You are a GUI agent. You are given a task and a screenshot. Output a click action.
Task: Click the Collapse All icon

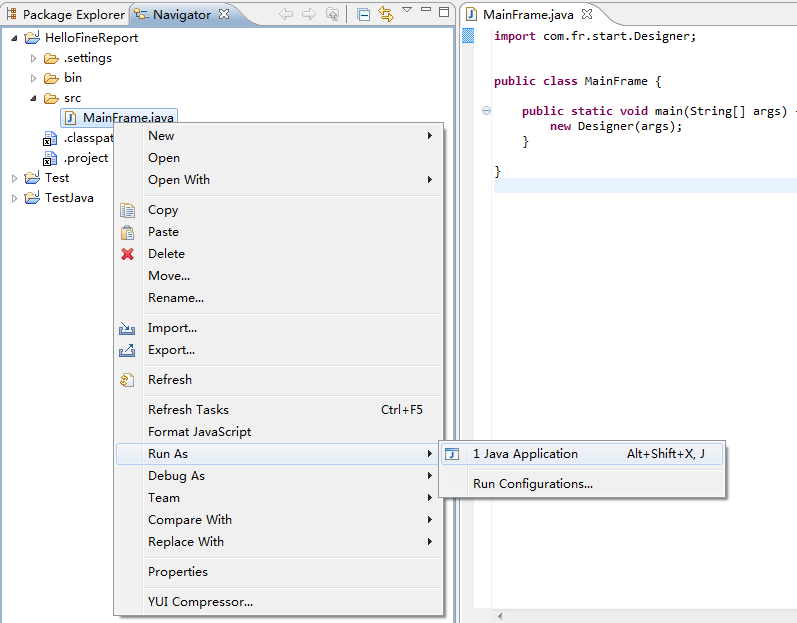coord(363,15)
